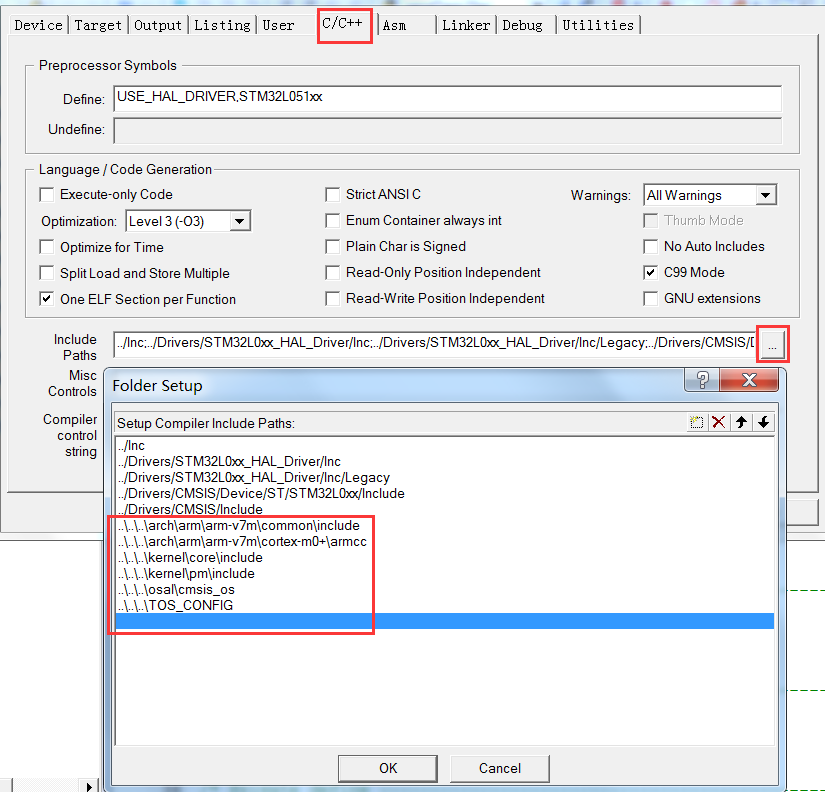Select the cortex-m0+\armcc path
This screenshot has height=792, width=825.
click(445, 542)
